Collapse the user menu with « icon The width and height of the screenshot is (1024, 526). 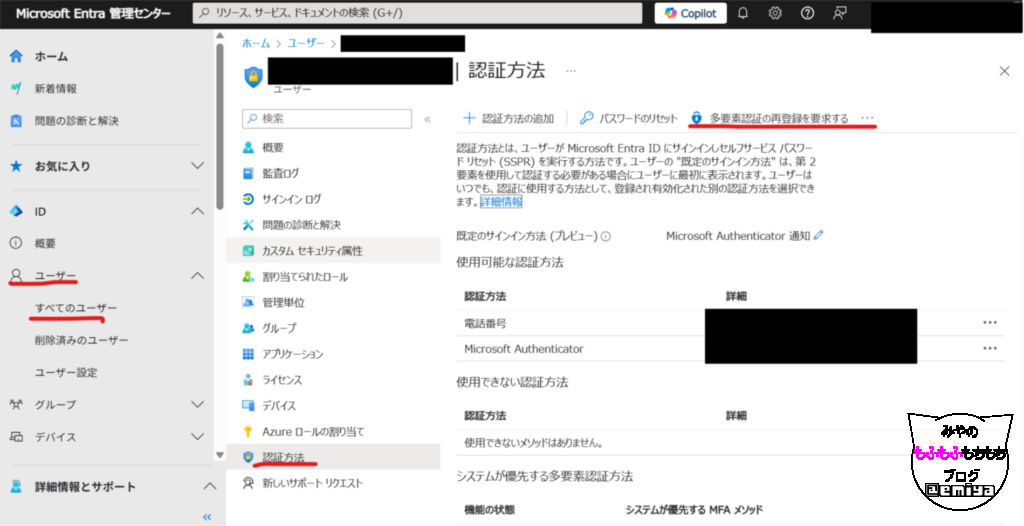428,120
